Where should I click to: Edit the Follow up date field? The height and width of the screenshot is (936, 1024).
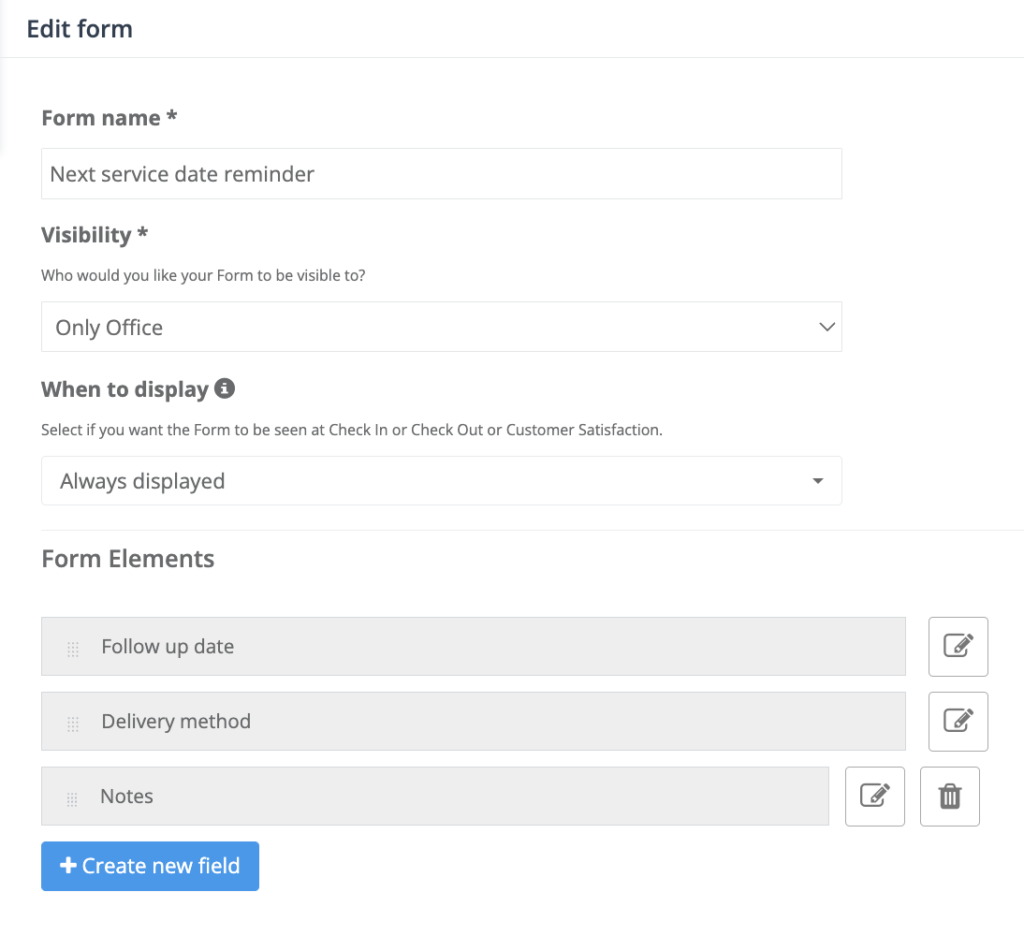[x=958, y=646]
